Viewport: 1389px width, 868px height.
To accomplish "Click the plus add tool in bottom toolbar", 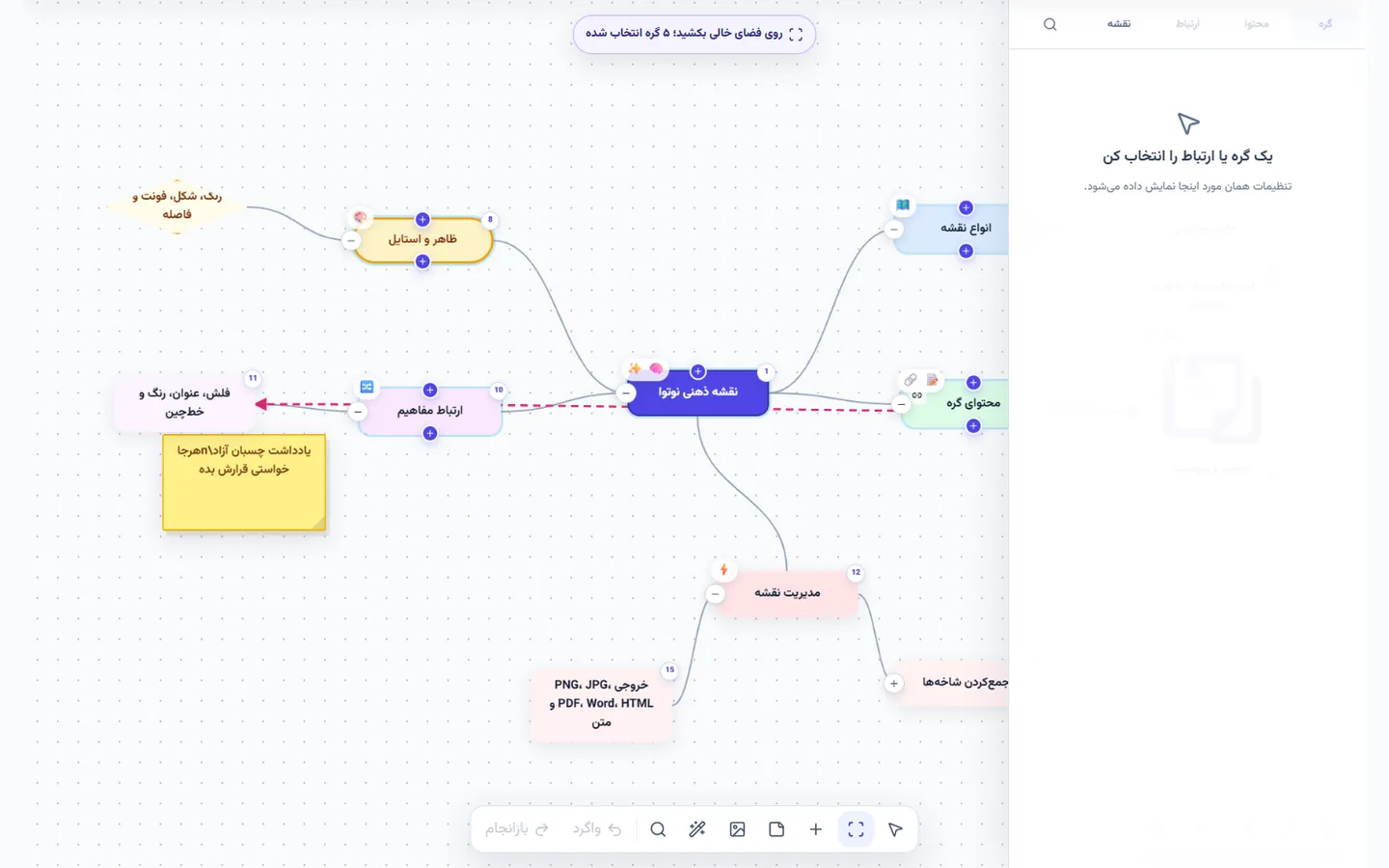I will tap(816, 829).
